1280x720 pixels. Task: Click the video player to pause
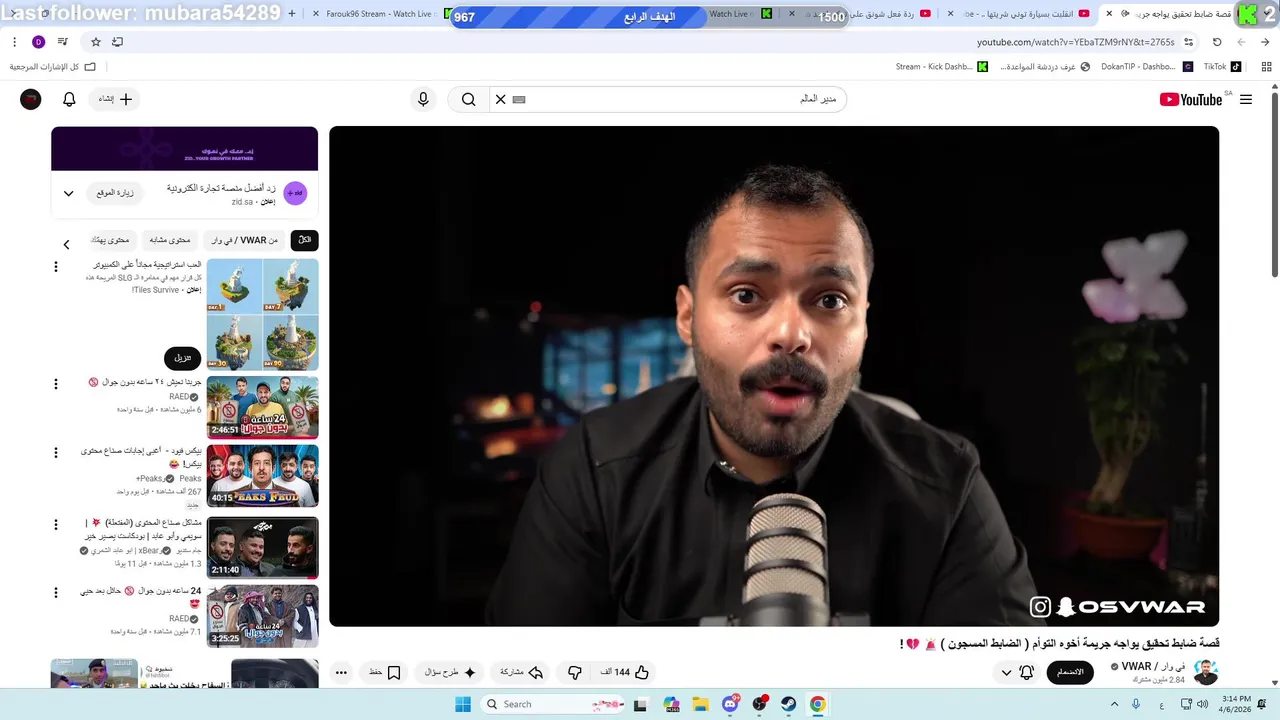(x=774, y=376)
